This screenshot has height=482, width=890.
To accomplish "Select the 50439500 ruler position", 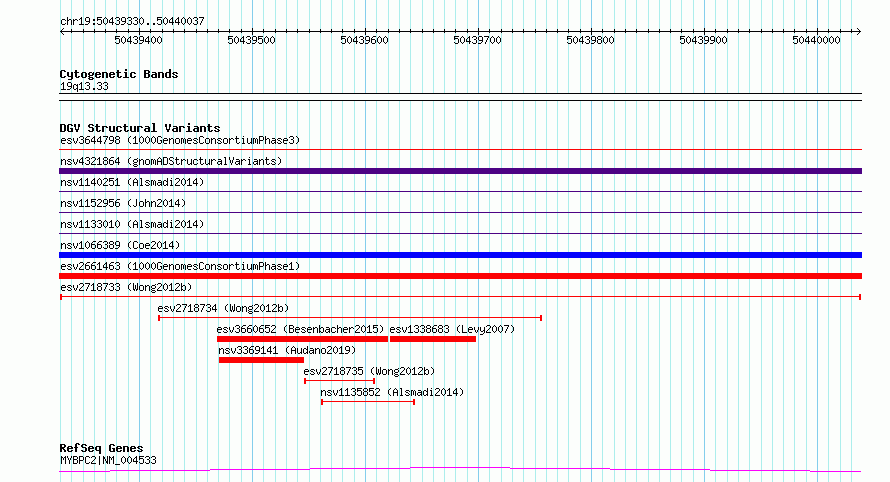I will pyautogui.click(x=251, y=40).
